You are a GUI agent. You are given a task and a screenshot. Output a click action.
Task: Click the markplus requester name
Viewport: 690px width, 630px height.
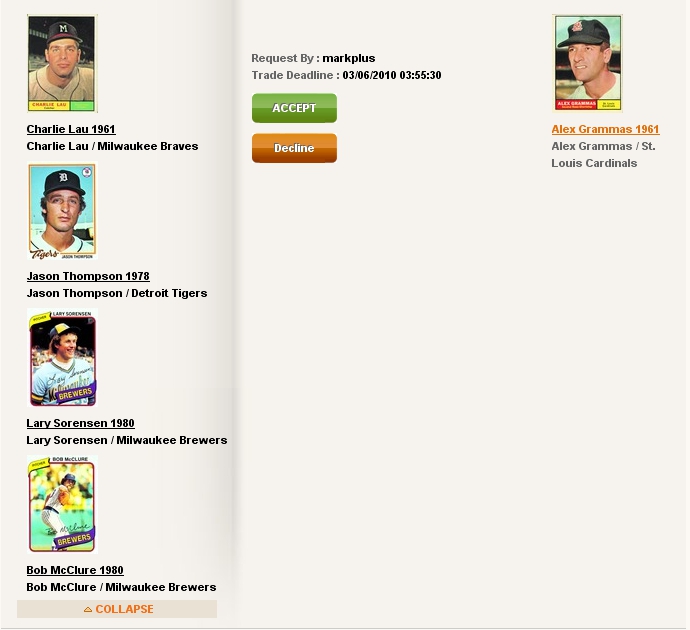(x=349, y=58)
